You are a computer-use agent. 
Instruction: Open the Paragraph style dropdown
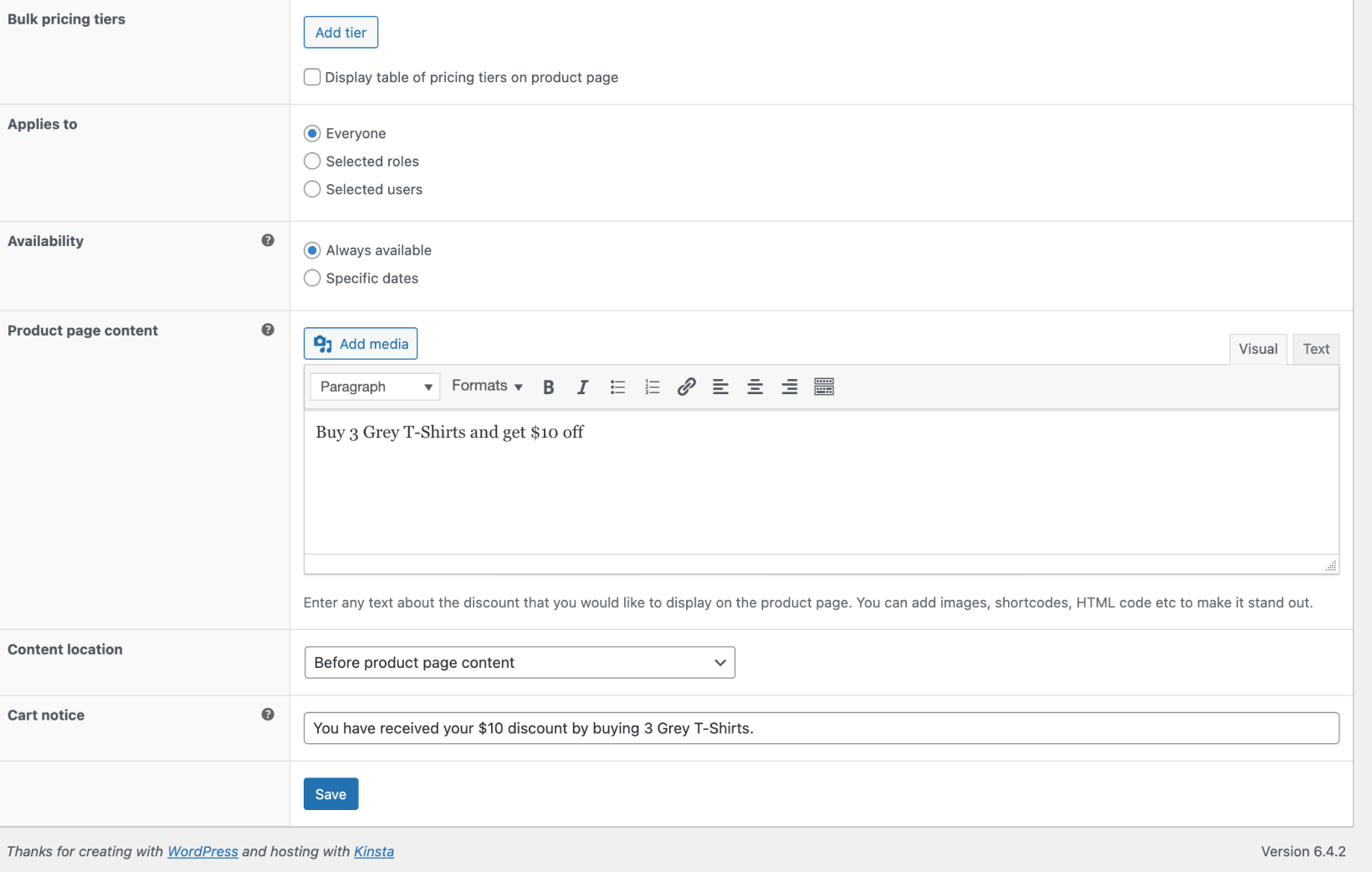[x=374, y=386]
